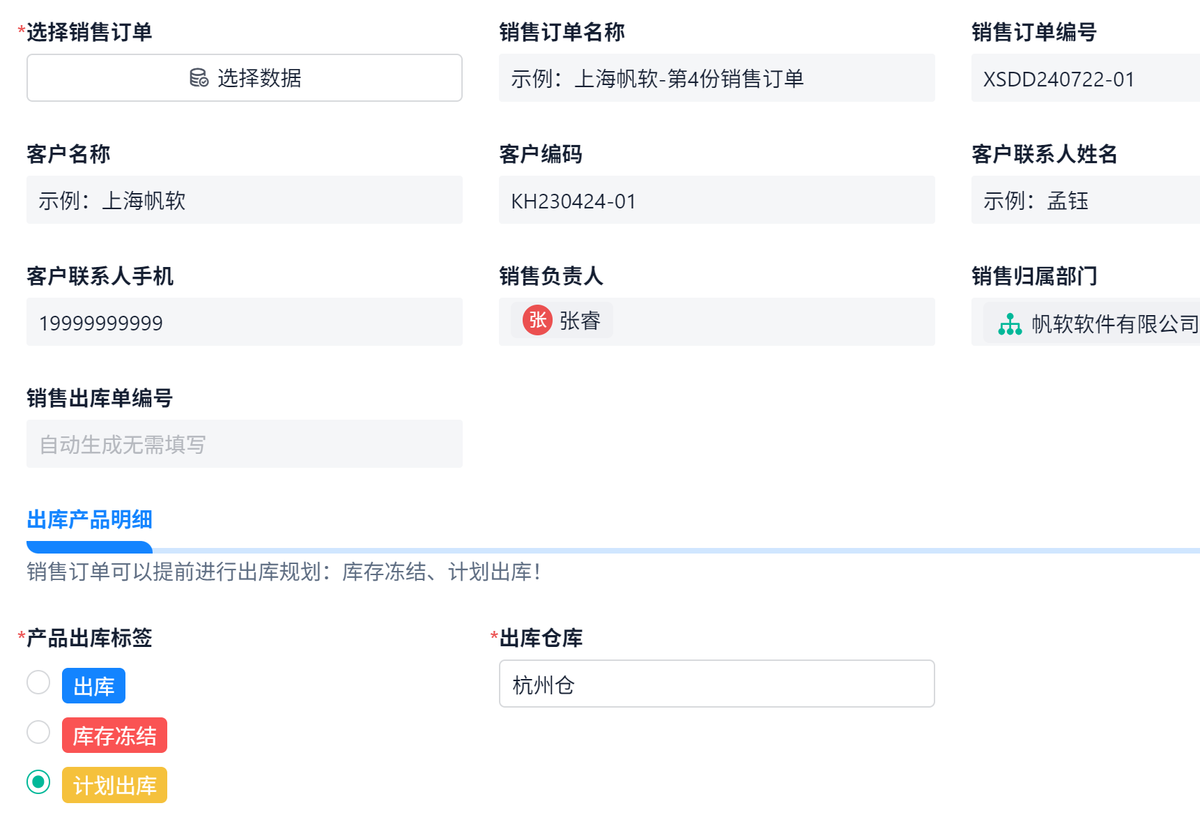This screenshot has height=831, width=1200.
Task: Click the green organization tree icon
Action: point(1009,324)
